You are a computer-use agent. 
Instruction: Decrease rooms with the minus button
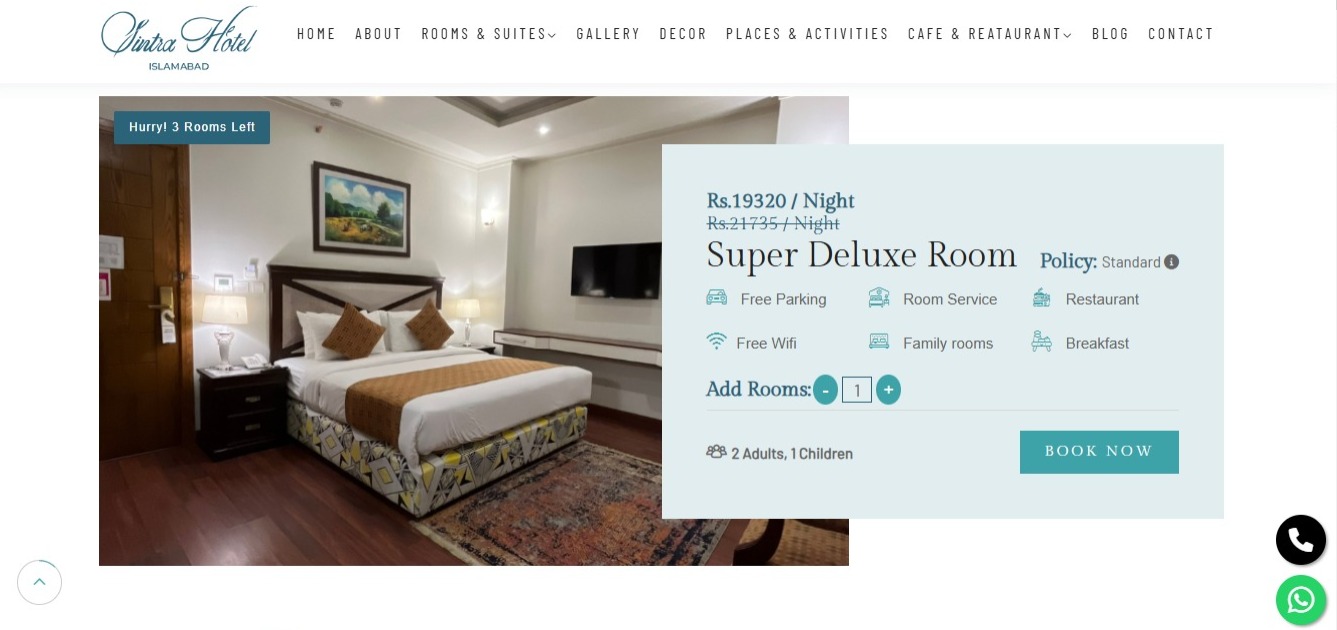tap(825, 389)
